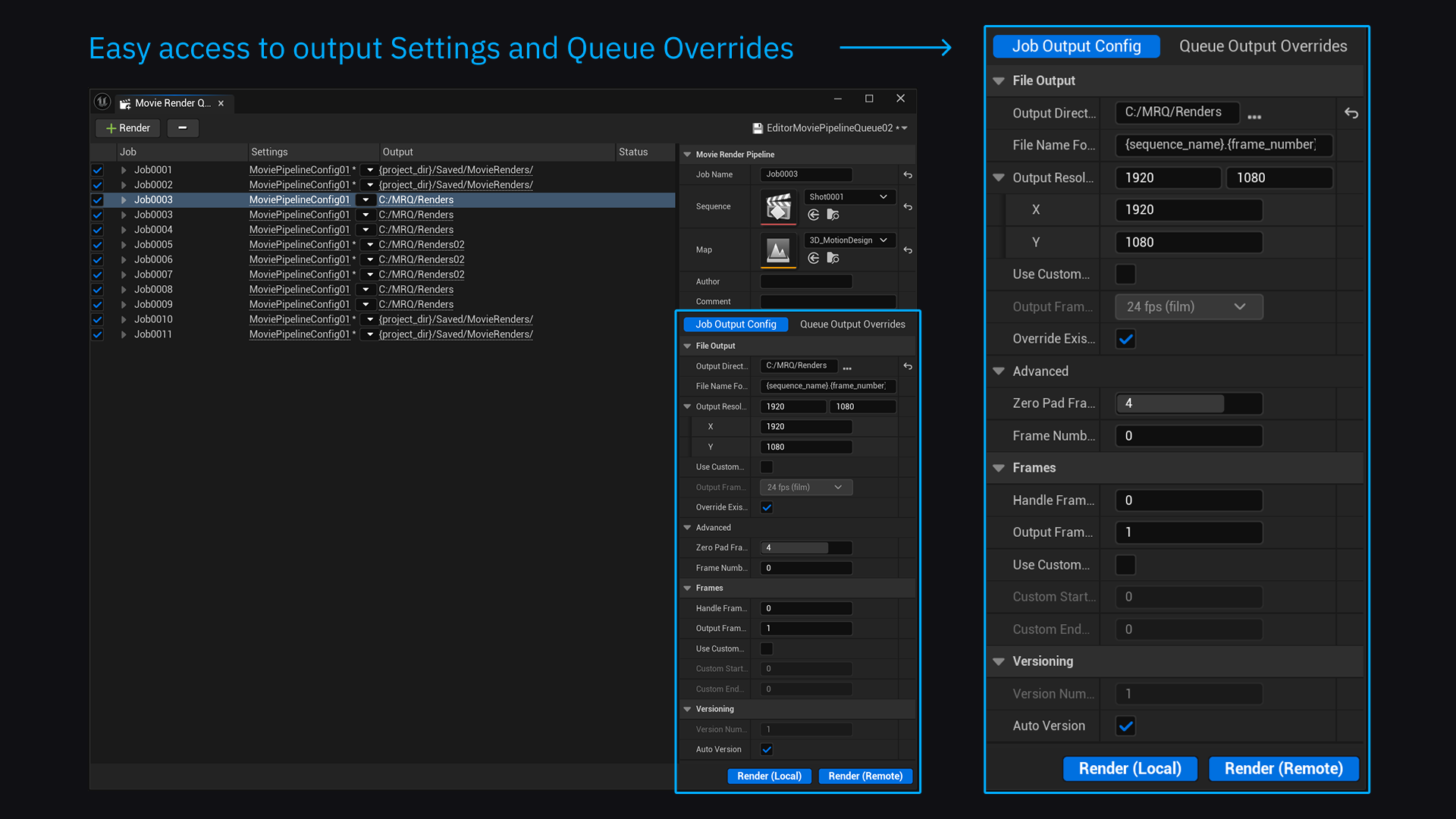This screenshot has height=819, width=1456.
Task: Uncheck the Job0005 row checkbox
Action: (x=97, y=245)
